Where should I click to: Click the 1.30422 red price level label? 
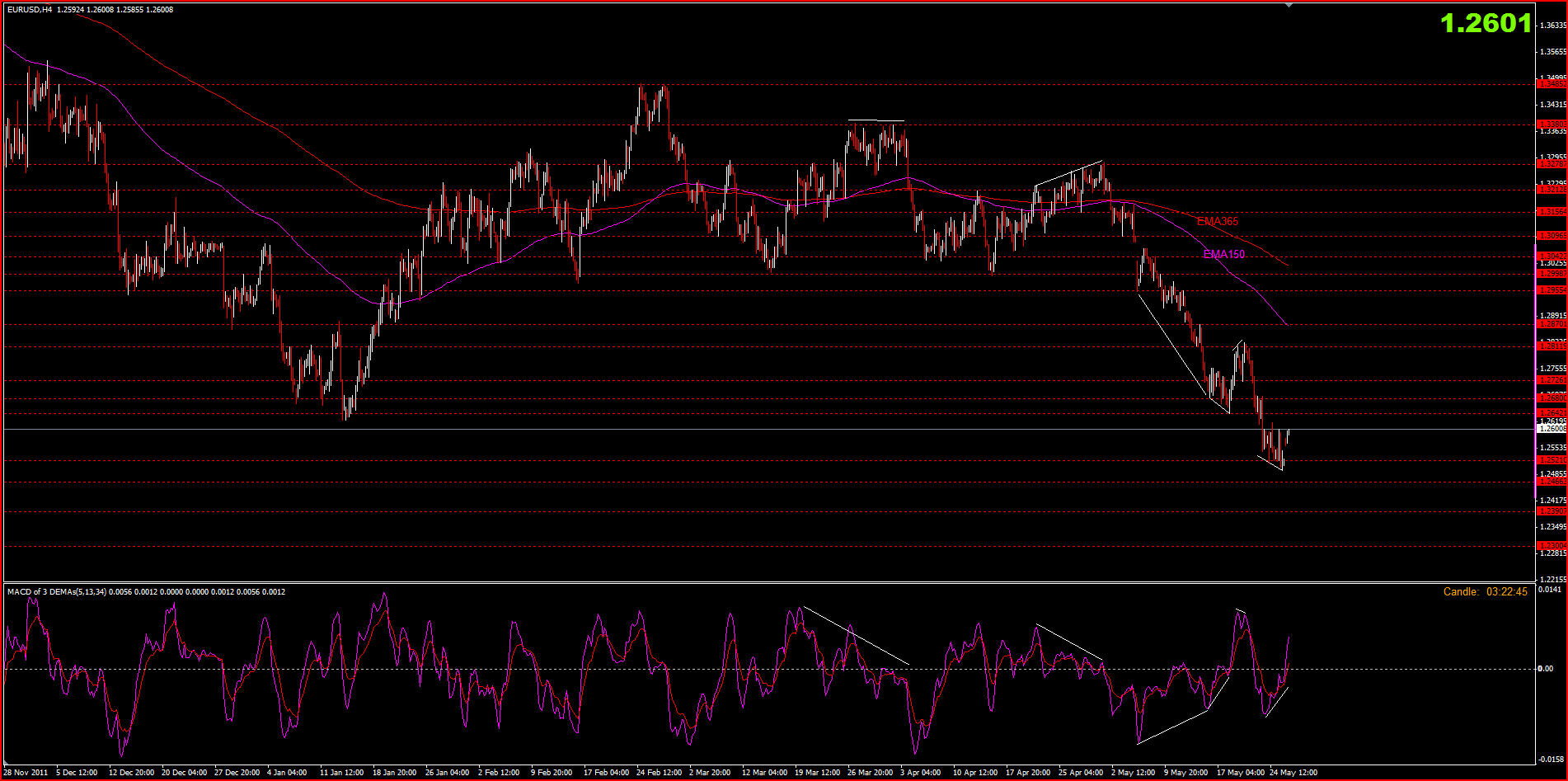click(1552, 256)
